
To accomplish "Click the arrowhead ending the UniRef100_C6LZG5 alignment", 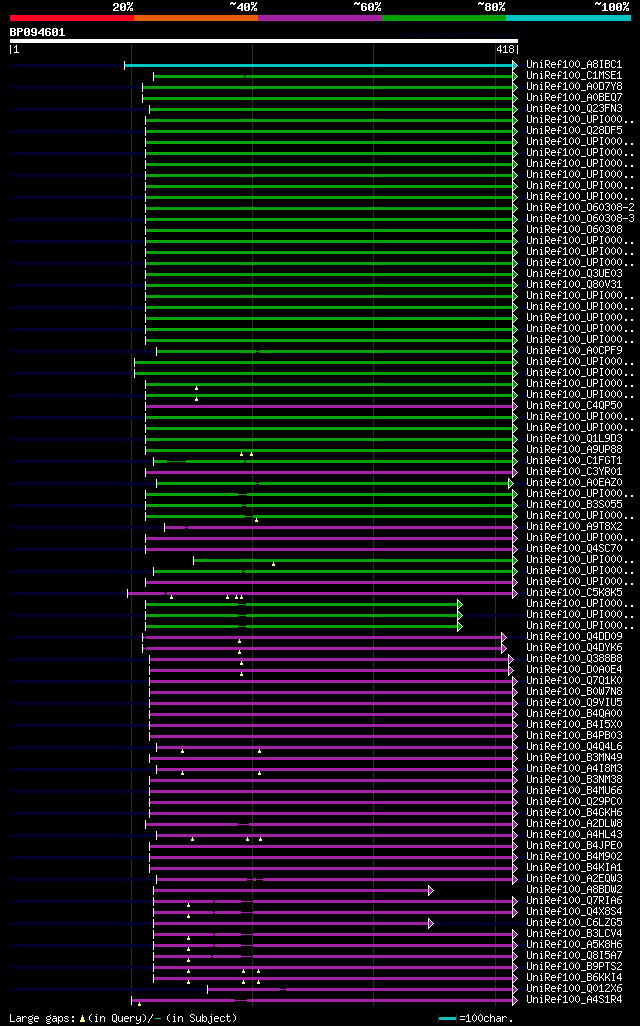I will [431, 923].
